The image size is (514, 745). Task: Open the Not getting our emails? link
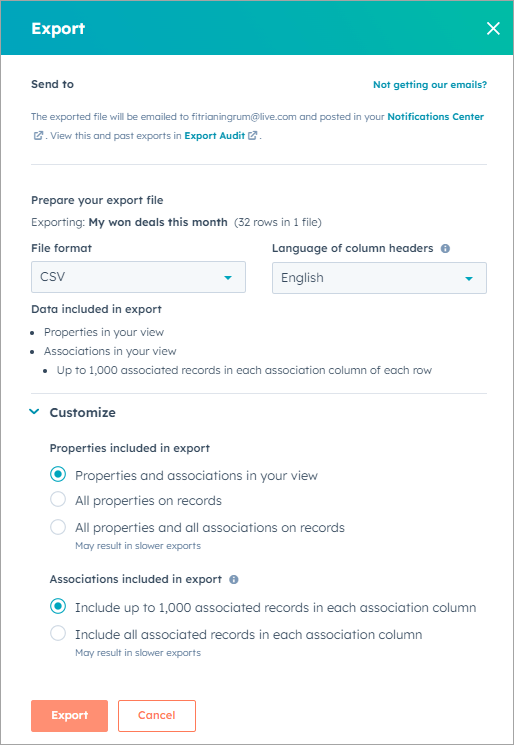tap(430, 85)
